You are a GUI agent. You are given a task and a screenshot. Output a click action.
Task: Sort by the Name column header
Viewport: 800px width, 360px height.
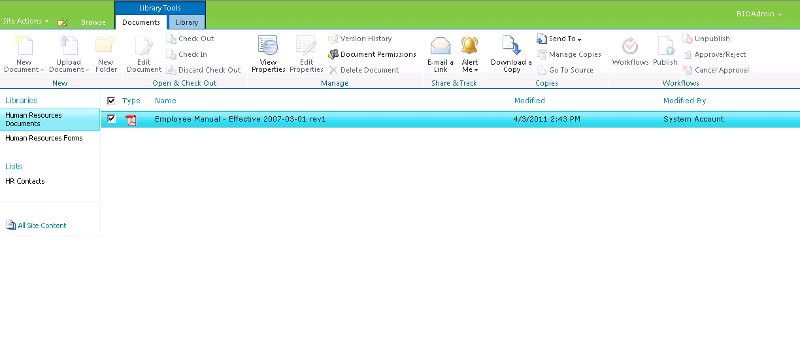pos(165,101)
